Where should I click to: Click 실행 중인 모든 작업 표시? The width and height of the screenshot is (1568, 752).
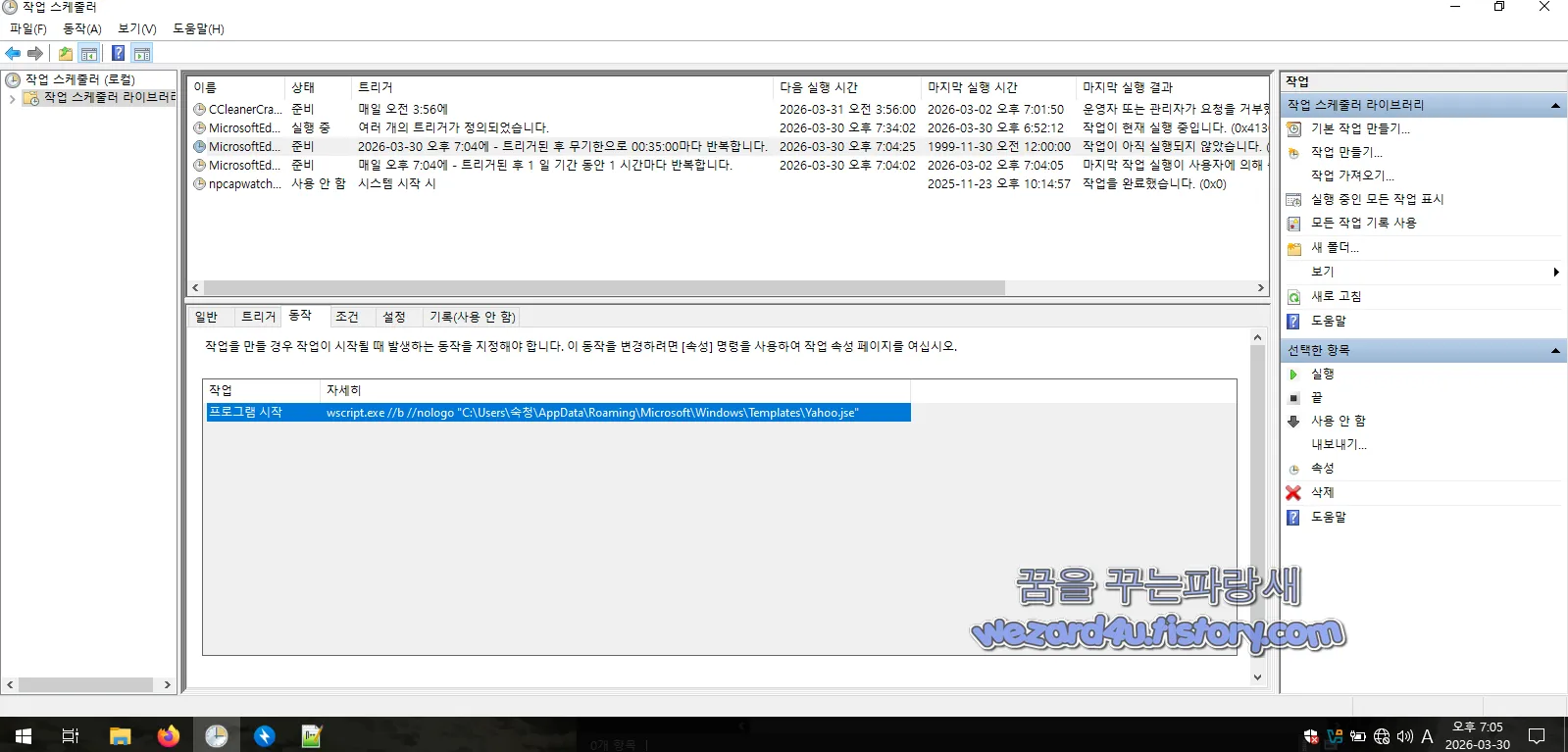tap(1377, 199)
